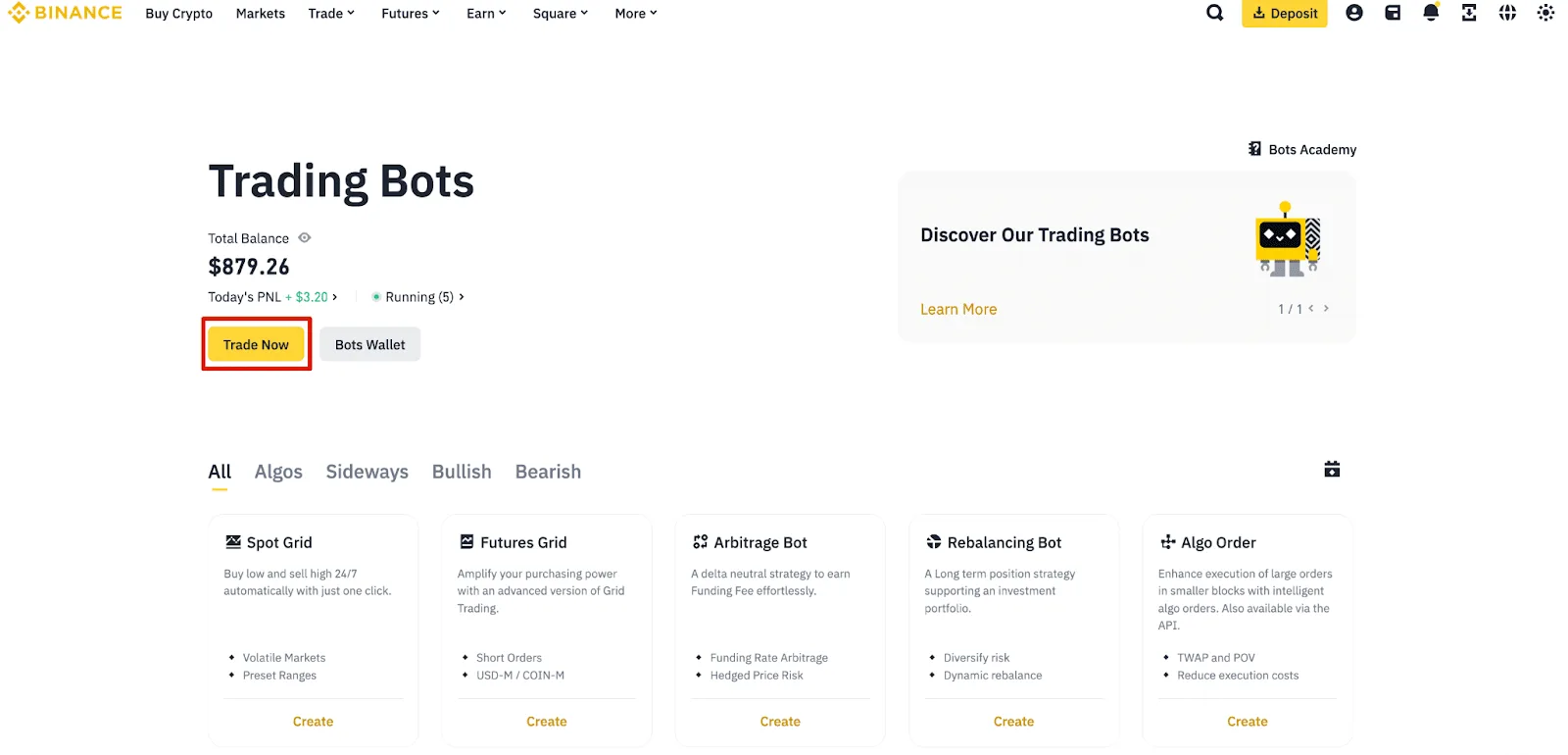Switch to the Bearish tab
1568x755 pixels.
point(548,472)
